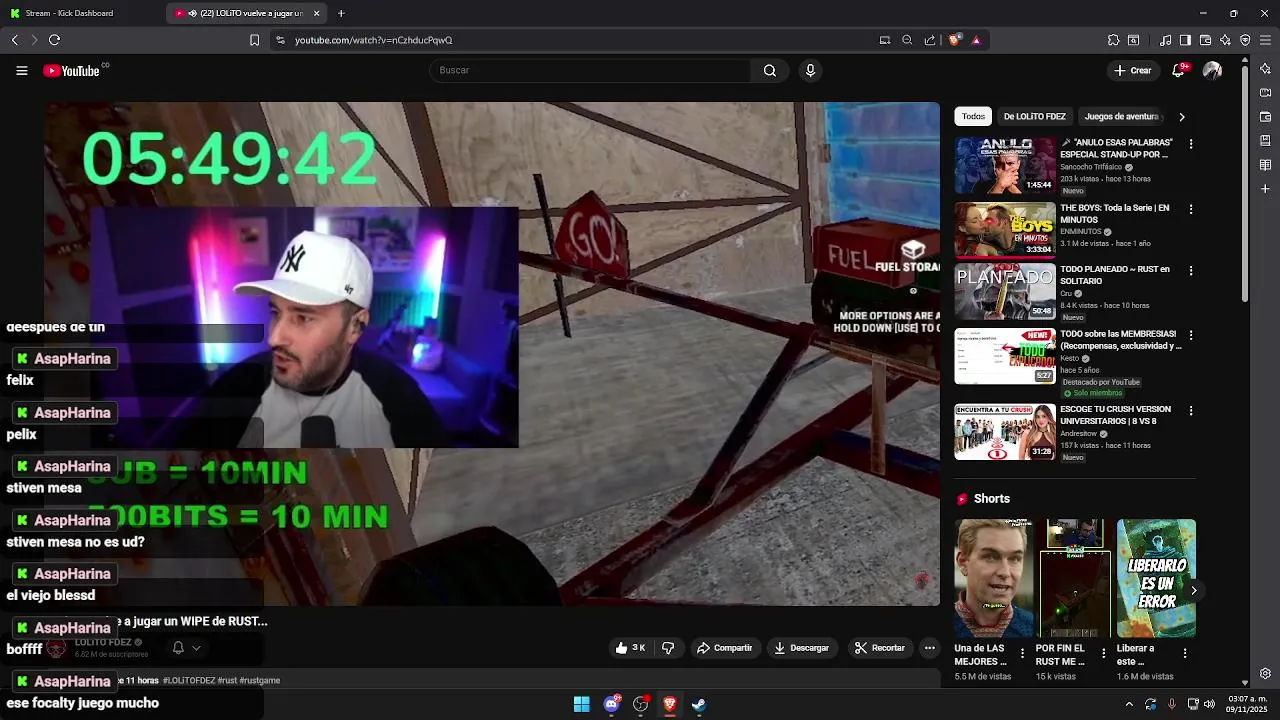Screen dimensions: 1280x720
Task: Open a new browser tab
Action: [x=341, y=13]
